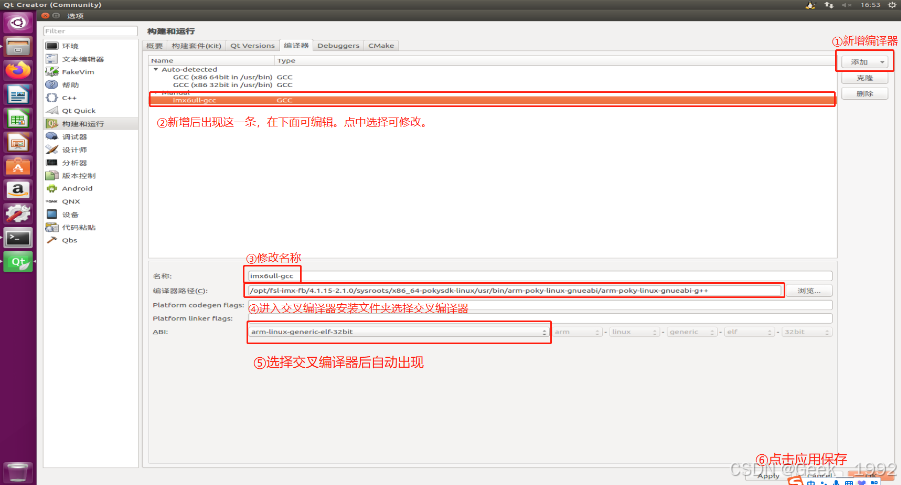The width and height of the screenshot is (901, 485).
Task: Open Ubuntu Dash search in launcher
Action: [18, 23]
